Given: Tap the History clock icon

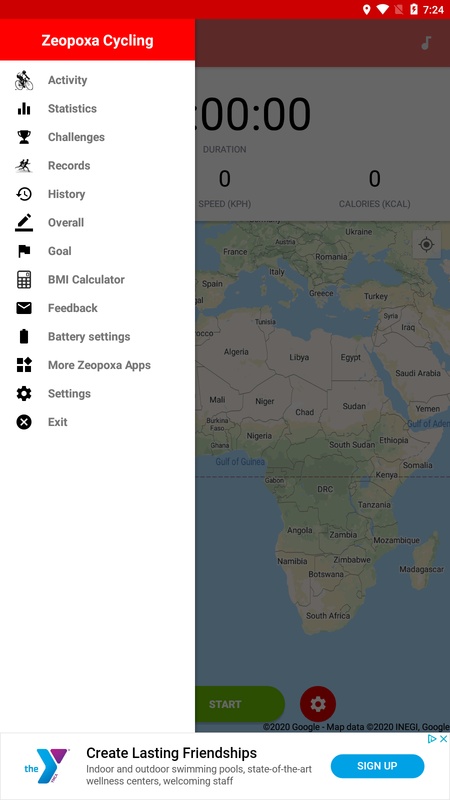Looking at the screenshot, I should coord(23,194).
